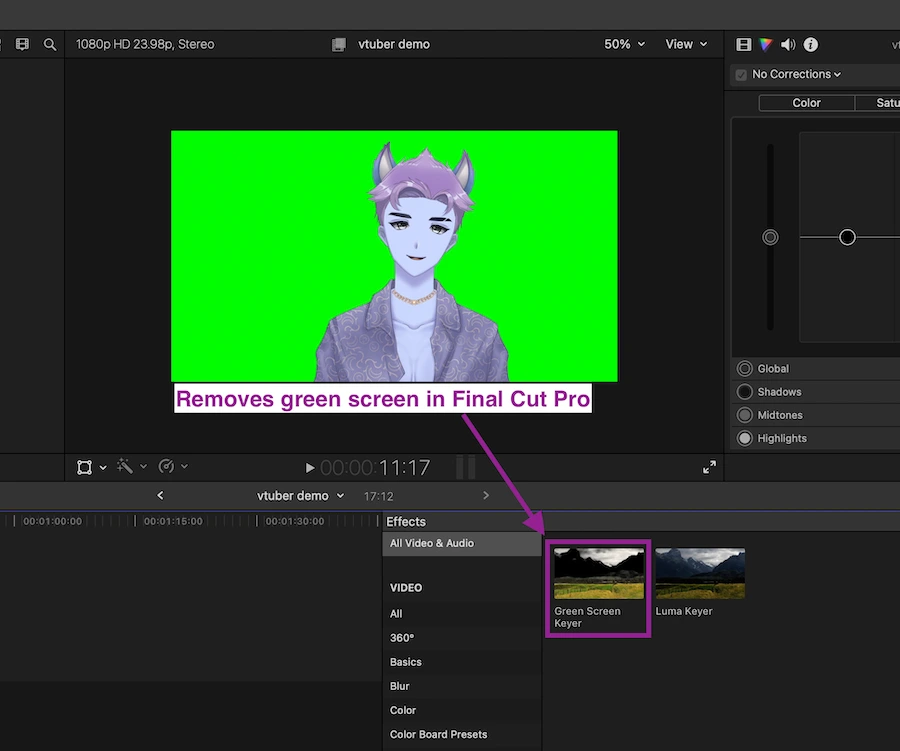The width and height of the screenshot is (900, 751).
Task: Click the search magnifier icon
Action: pyautogui.click(x=50, y=44)
